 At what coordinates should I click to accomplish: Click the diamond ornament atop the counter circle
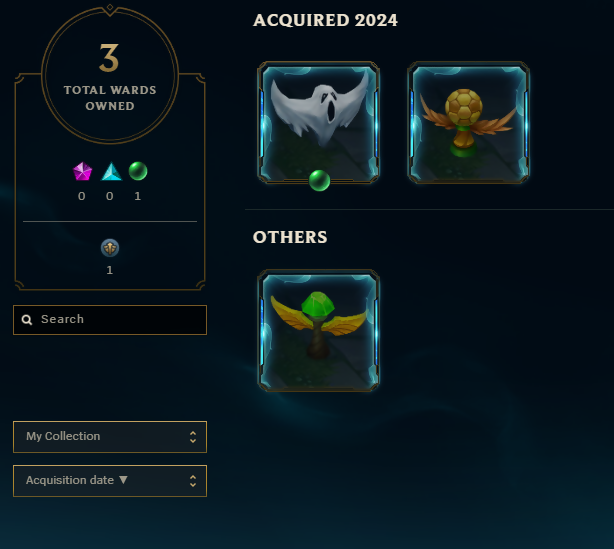pyautogui.click(x=110, y=7)
